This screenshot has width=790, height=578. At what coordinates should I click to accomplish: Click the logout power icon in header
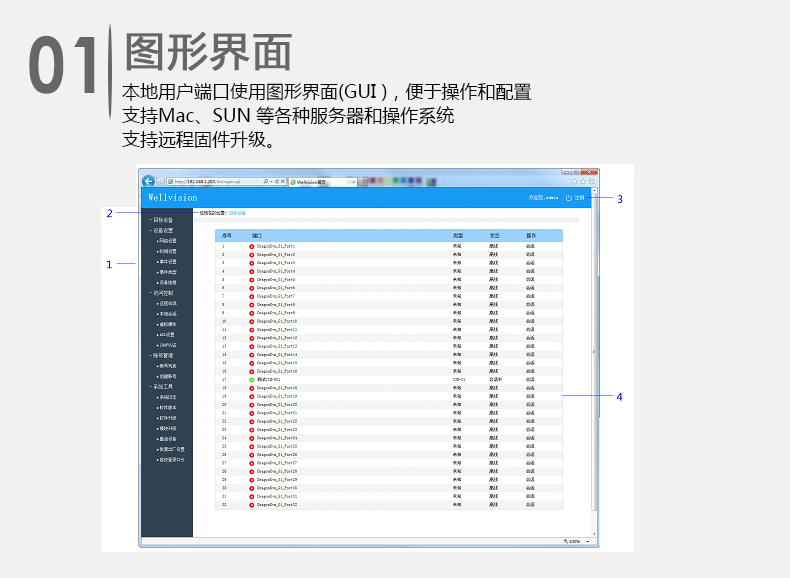569,198
